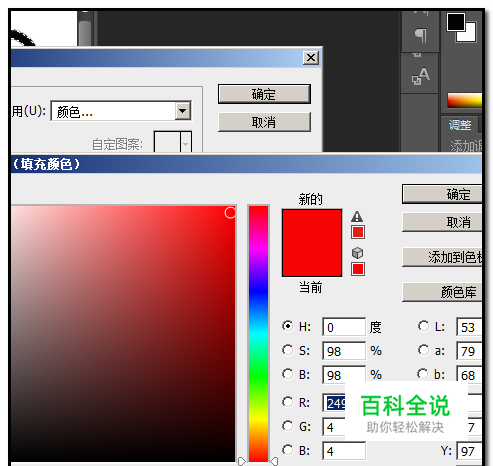The width and height of the screenshot is (493, 466).
Task: Open the 颜色库 color libraries button
Action: click(x=442, y=292)
